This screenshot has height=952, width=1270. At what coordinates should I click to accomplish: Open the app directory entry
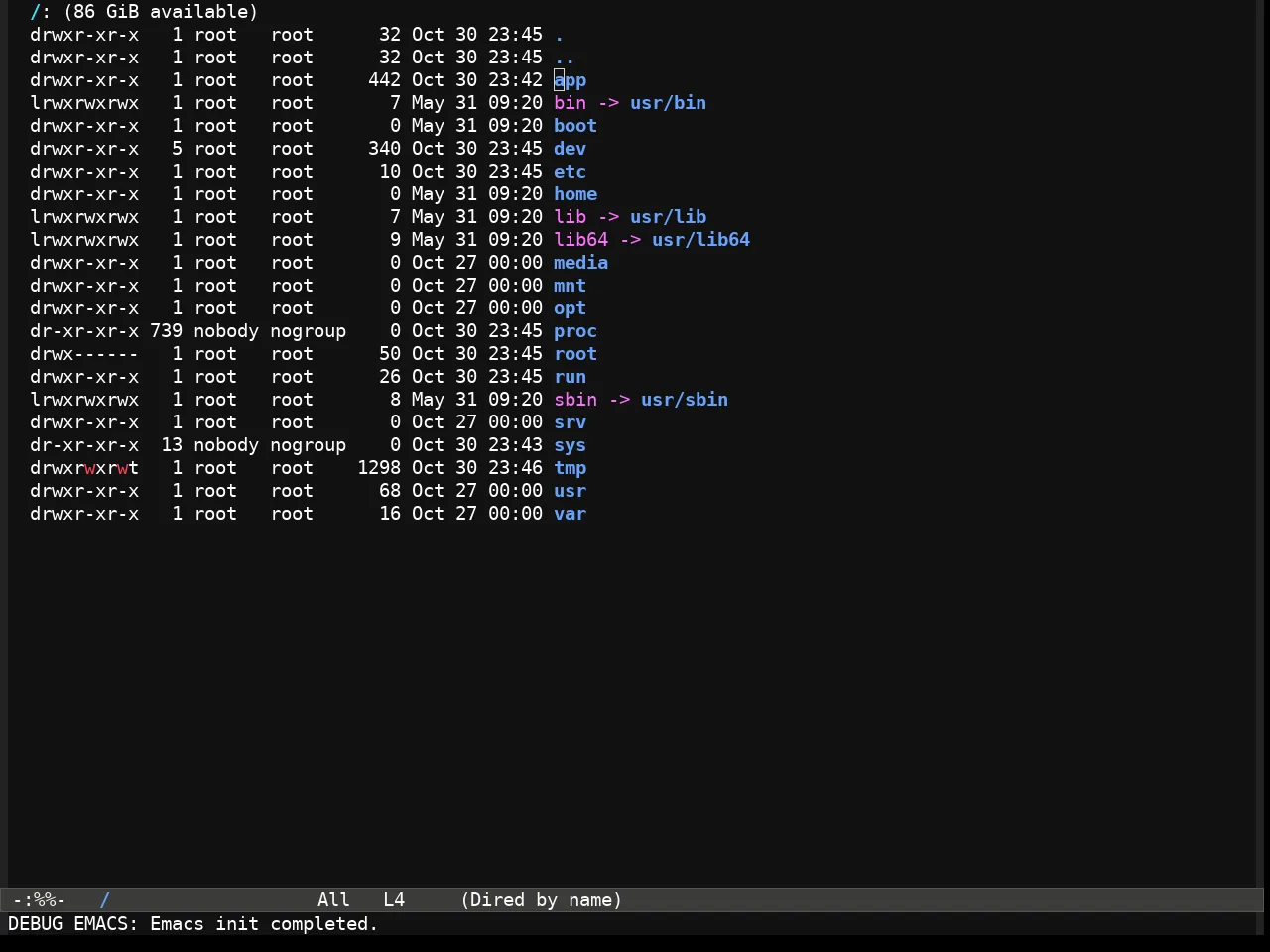[571, 80]
